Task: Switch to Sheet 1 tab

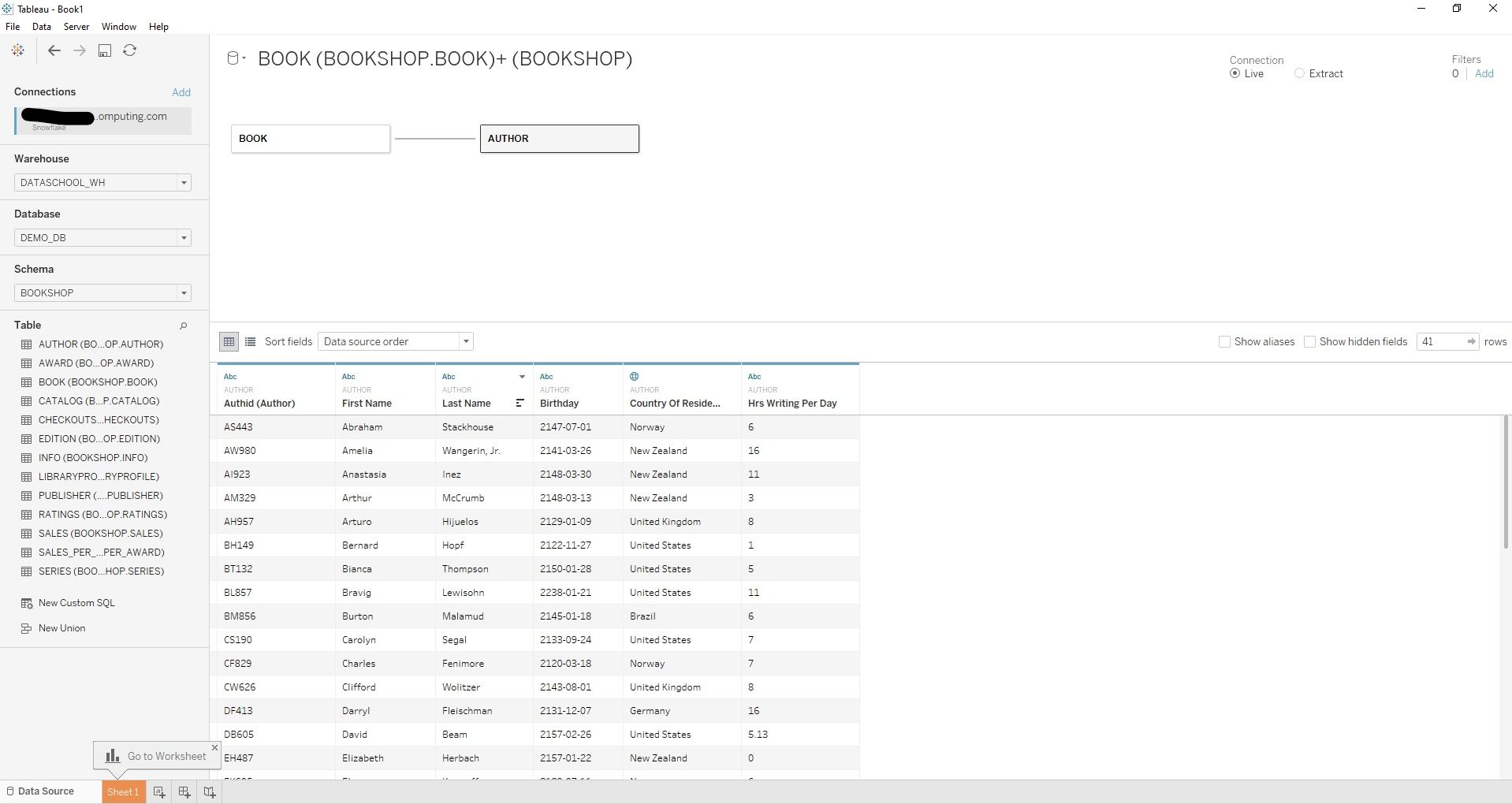Action: click(123, 792)
